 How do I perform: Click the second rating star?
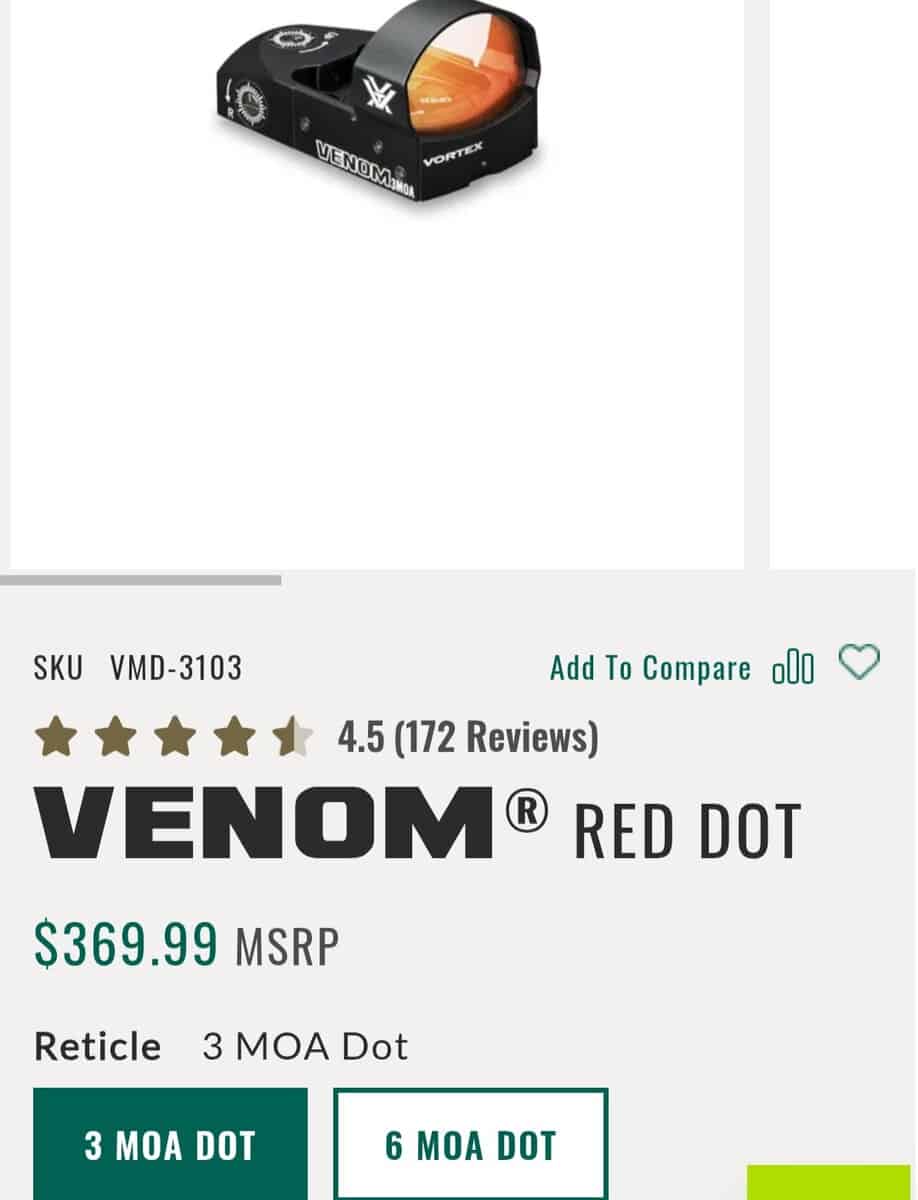tap(115, 738)
